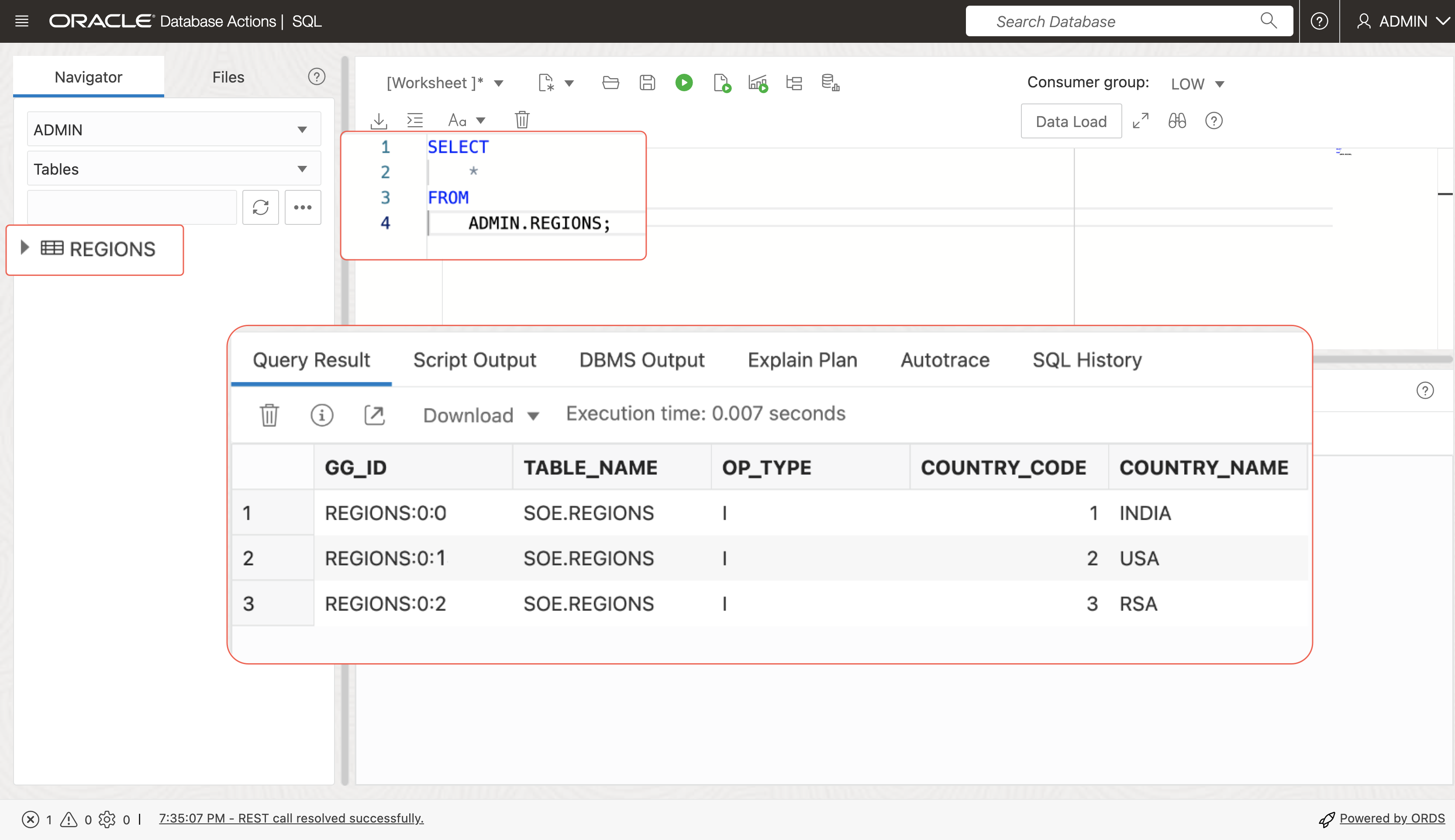
Task: Click the binoculars find icon
Action: click(x=1177, y=121)
